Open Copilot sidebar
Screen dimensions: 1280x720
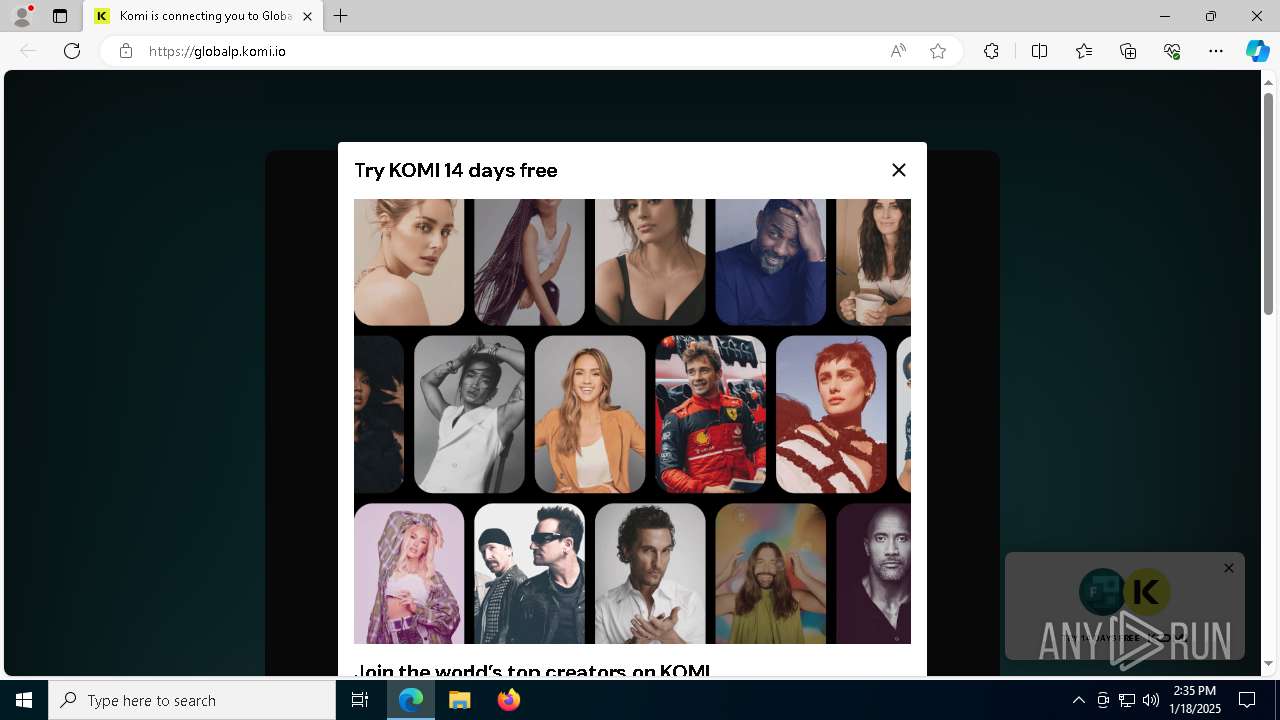click(1257, 51)
